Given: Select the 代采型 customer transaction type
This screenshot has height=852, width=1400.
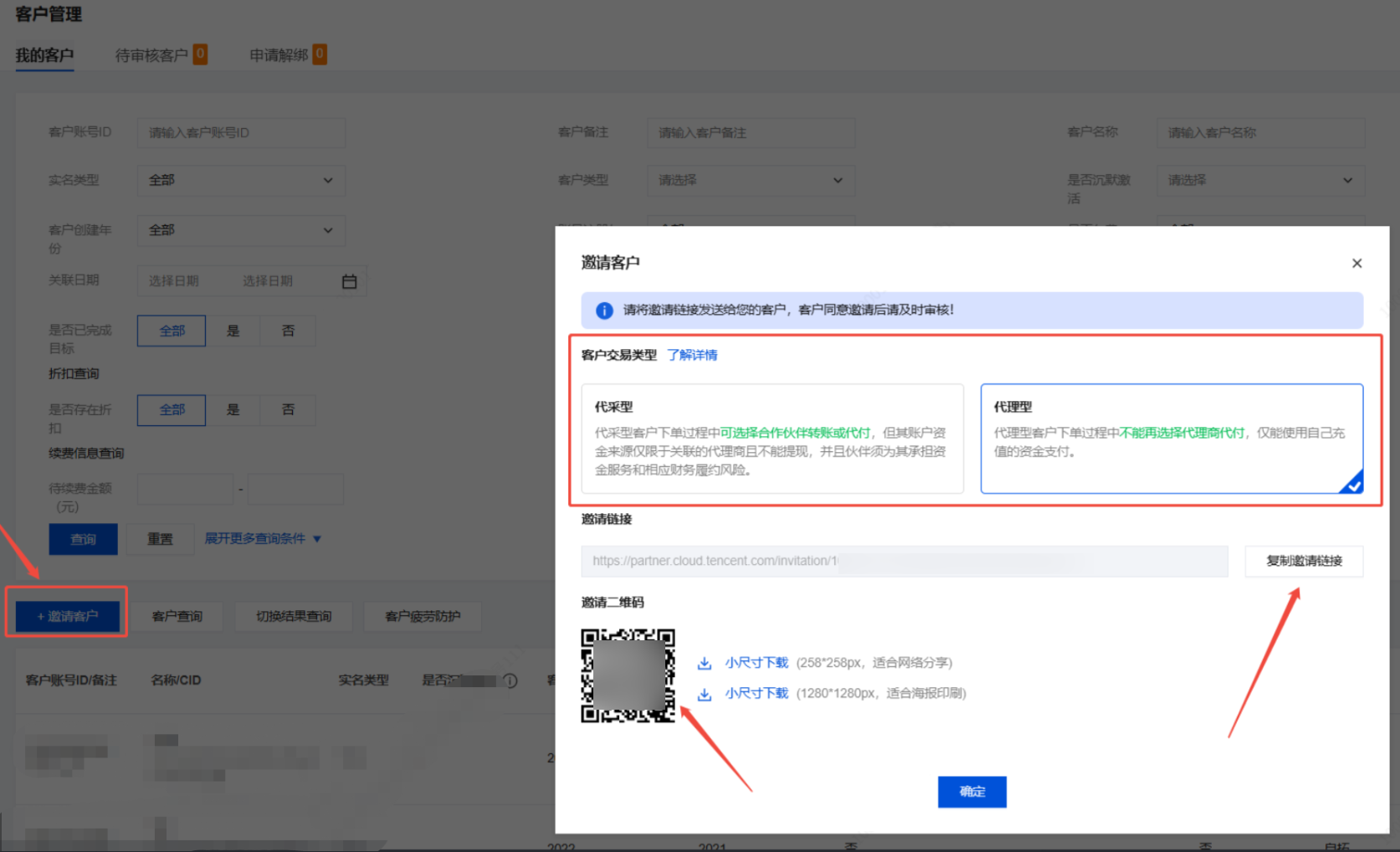Looking at the screenshot, I should [x=772, y=439].
